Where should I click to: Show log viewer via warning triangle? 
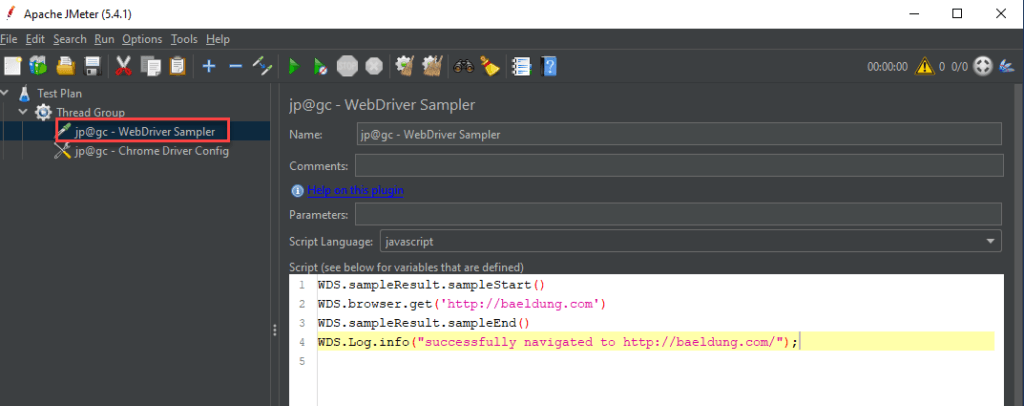tap(924, 66)
